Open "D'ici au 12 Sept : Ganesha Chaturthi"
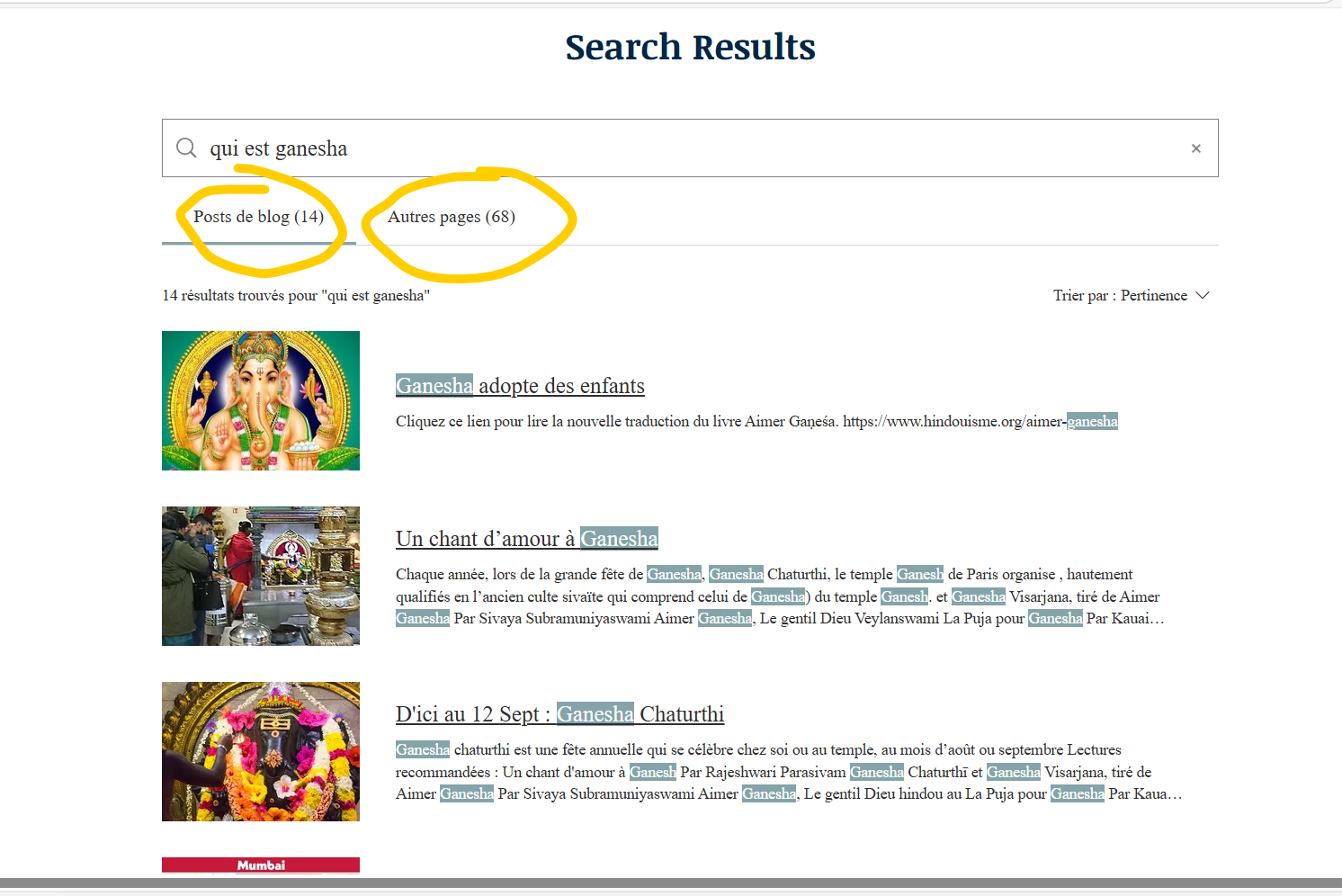The image size is (1342, 896). click(559, 714)
